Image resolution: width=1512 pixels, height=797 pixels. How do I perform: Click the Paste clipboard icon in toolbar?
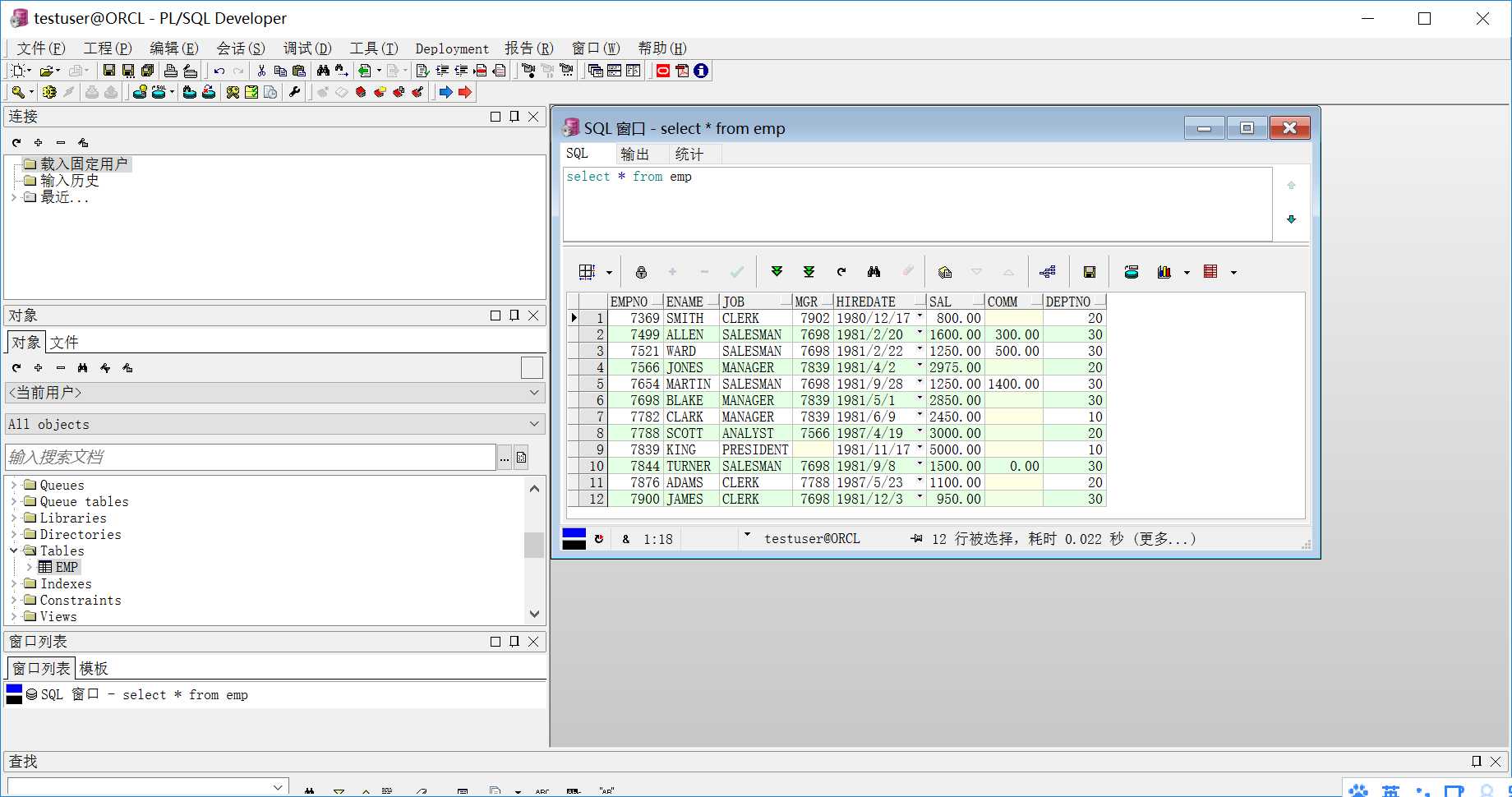(x=299, y=71)
